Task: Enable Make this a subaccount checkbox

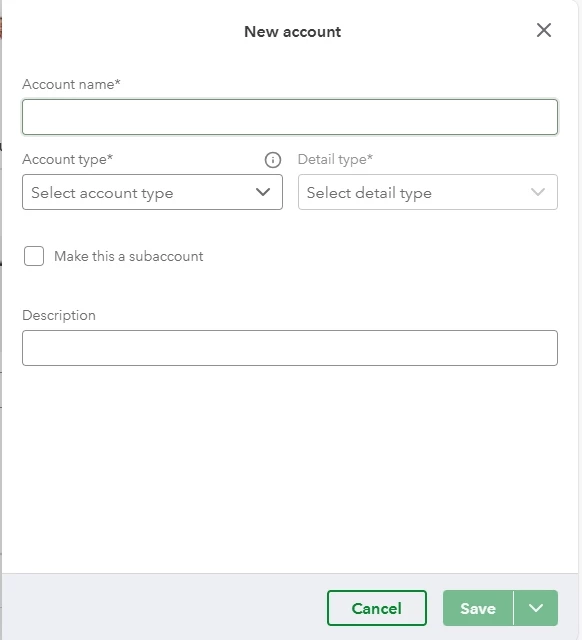Action: [x=34, y=256]
